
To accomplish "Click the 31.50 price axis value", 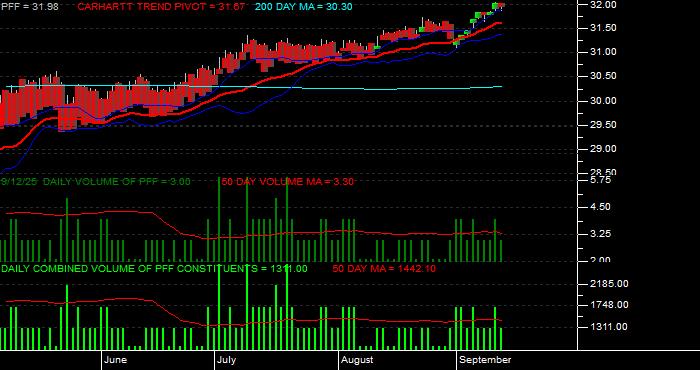I will point(604,28).
